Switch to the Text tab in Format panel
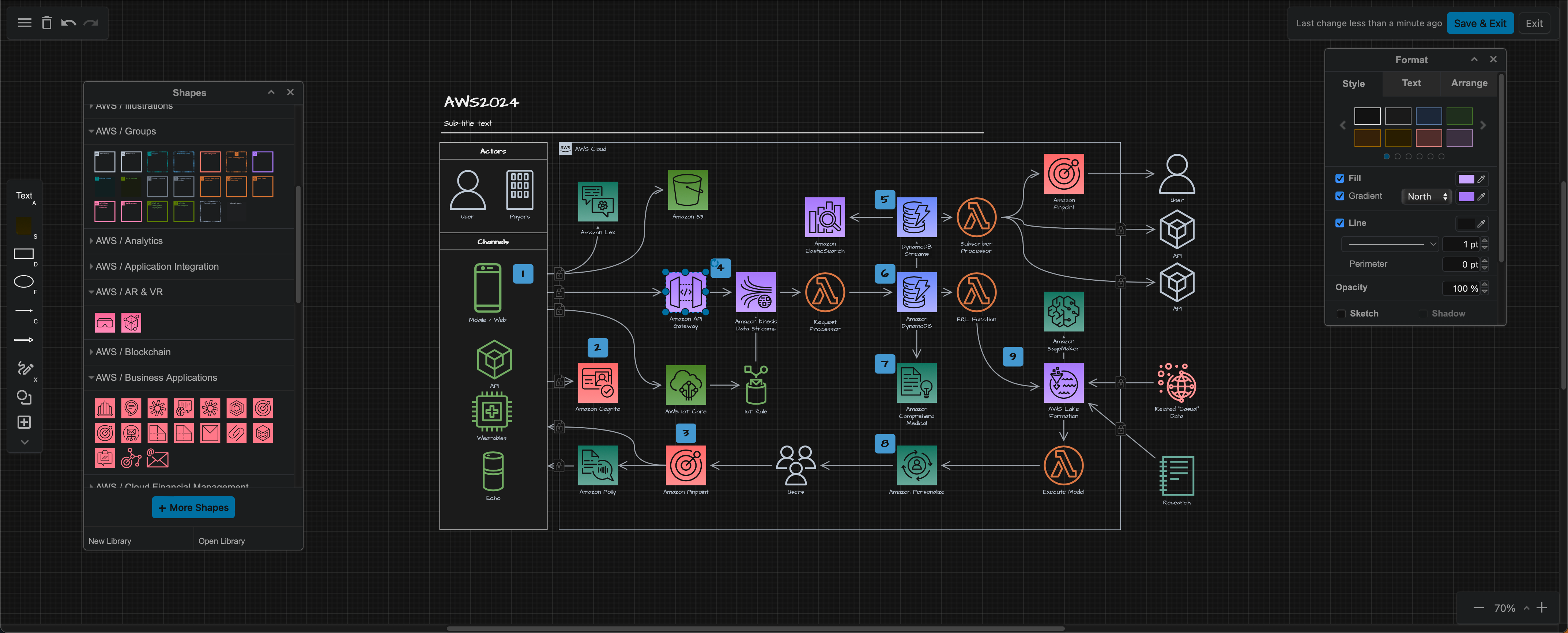This screenshot has height=633, width=1568. click(x=1411, y=83)
